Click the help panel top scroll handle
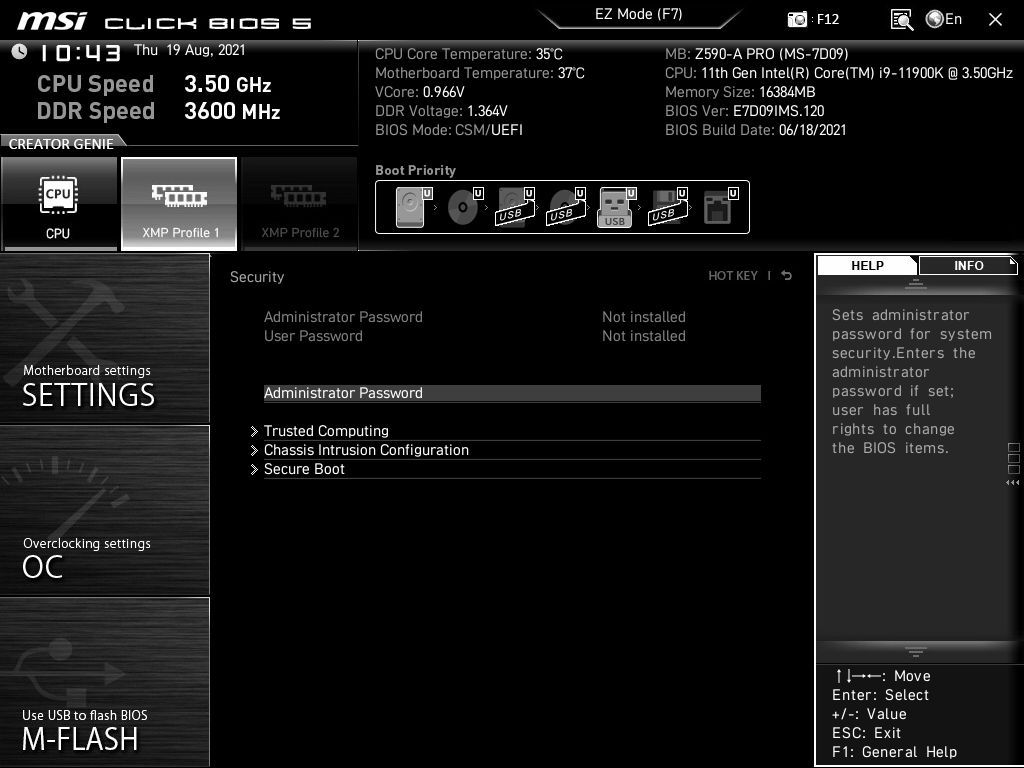The height and width of the screenshot is (768, 1024). pyautogui.click(x=916, y=284)
